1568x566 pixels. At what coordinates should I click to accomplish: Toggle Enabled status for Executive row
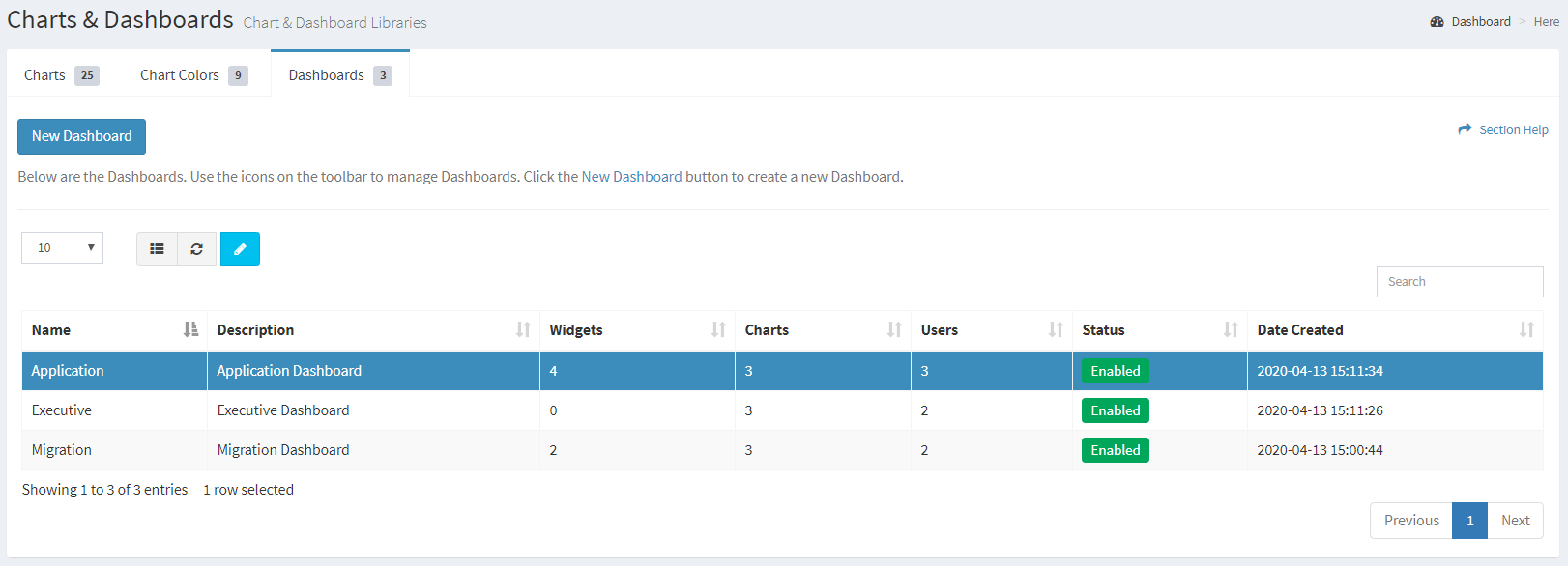1116,410
